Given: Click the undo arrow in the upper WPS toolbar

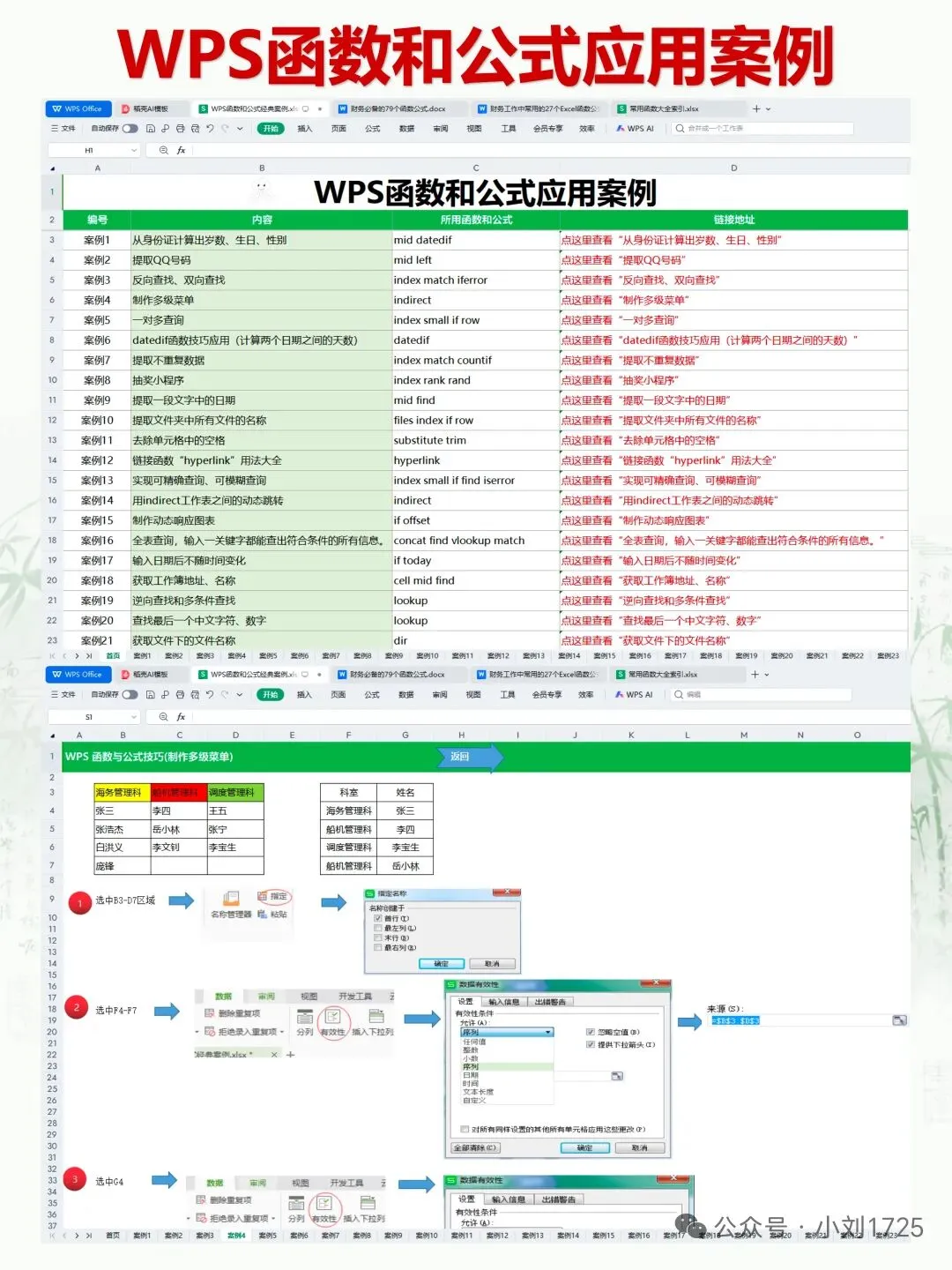Looking at the screenshot, I should click(210, 129).
